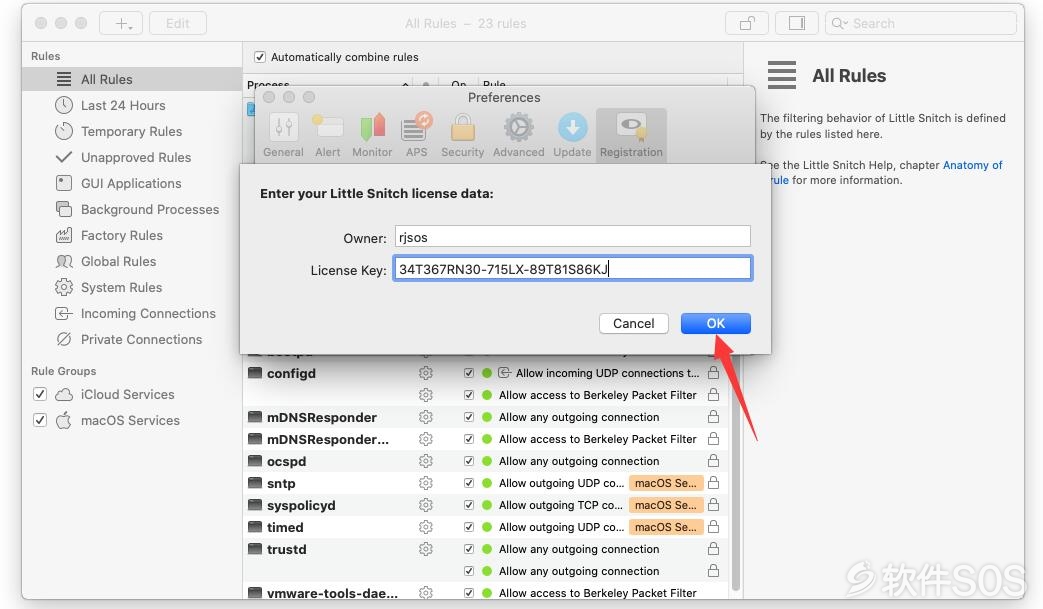
Task: Click the timed gear settings icon
Action: coord(426,527)
